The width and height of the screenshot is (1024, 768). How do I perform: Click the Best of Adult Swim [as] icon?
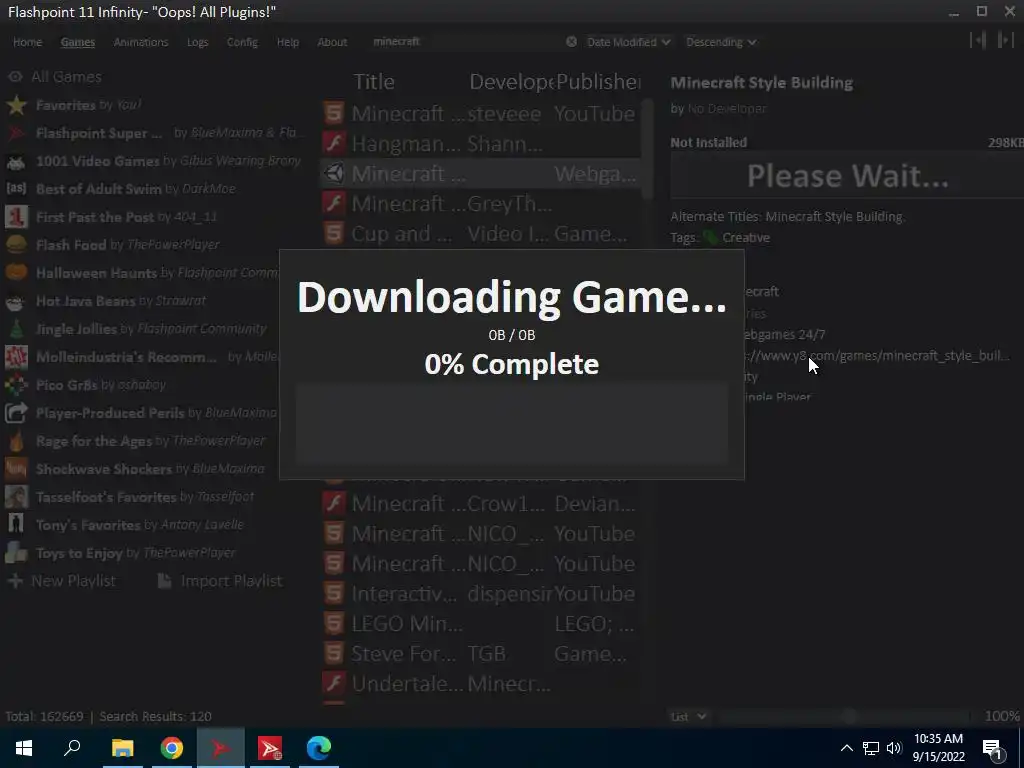(16, 189)
